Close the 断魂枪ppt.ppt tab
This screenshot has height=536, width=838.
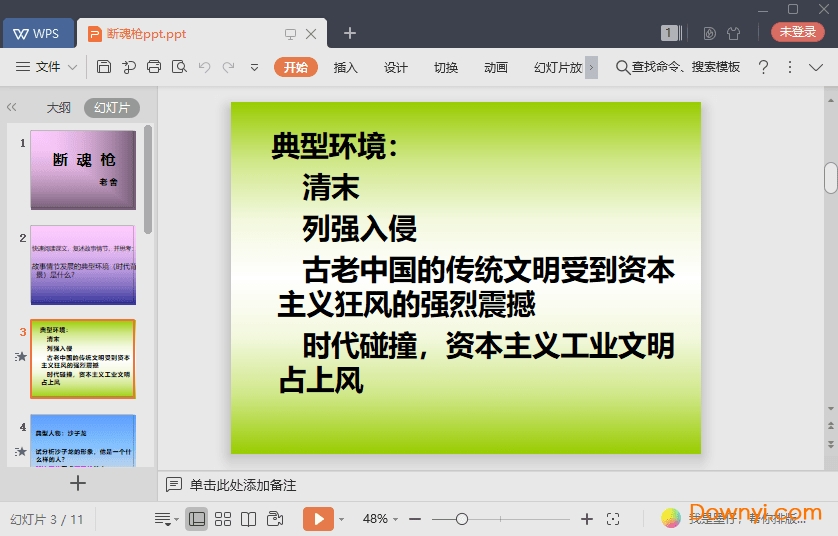311,34
